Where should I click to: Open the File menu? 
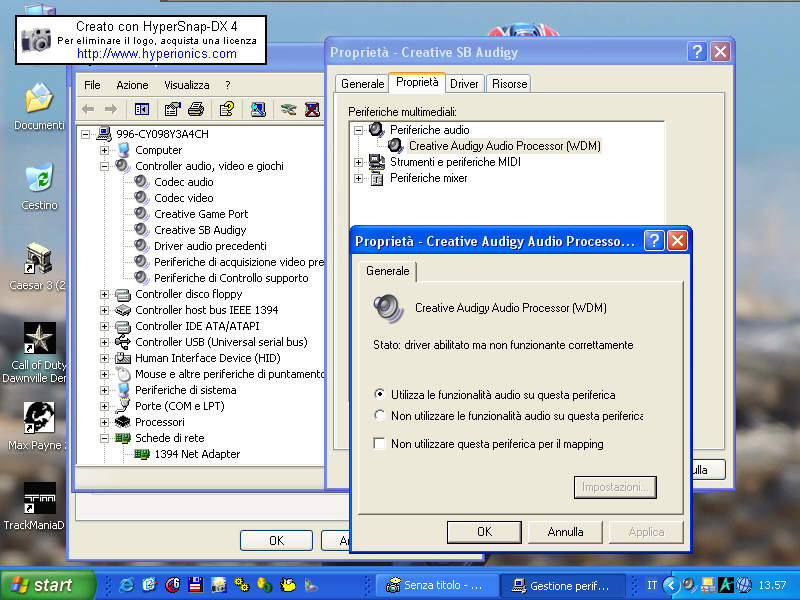click(x=92, y=85)
